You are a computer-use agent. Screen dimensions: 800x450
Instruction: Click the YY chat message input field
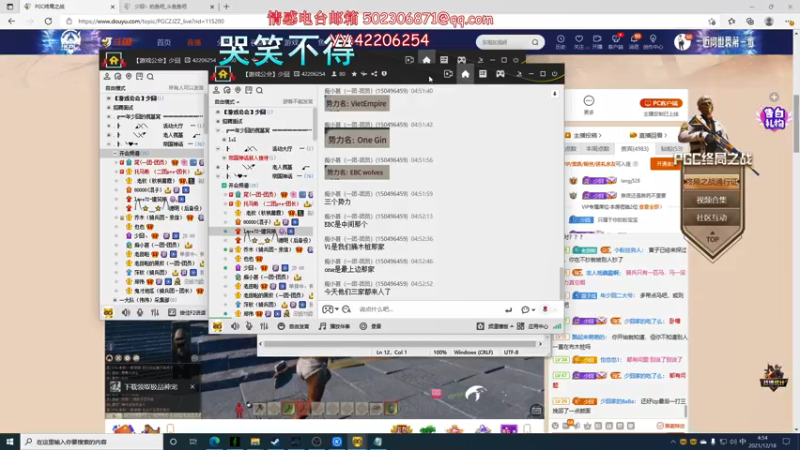[x=429, y=309]
